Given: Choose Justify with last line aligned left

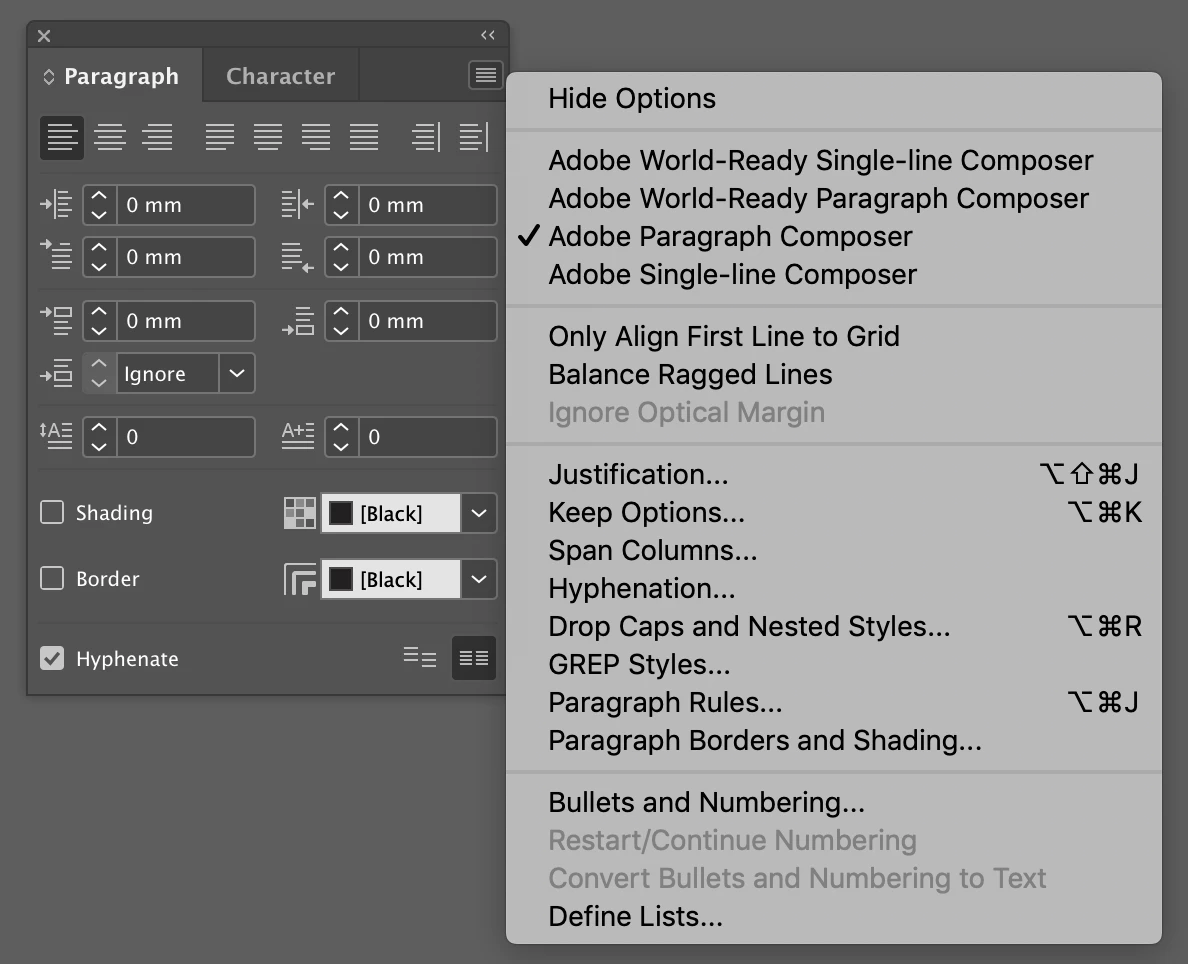Looking at the screenshot, I should click(x=220, y=137).
